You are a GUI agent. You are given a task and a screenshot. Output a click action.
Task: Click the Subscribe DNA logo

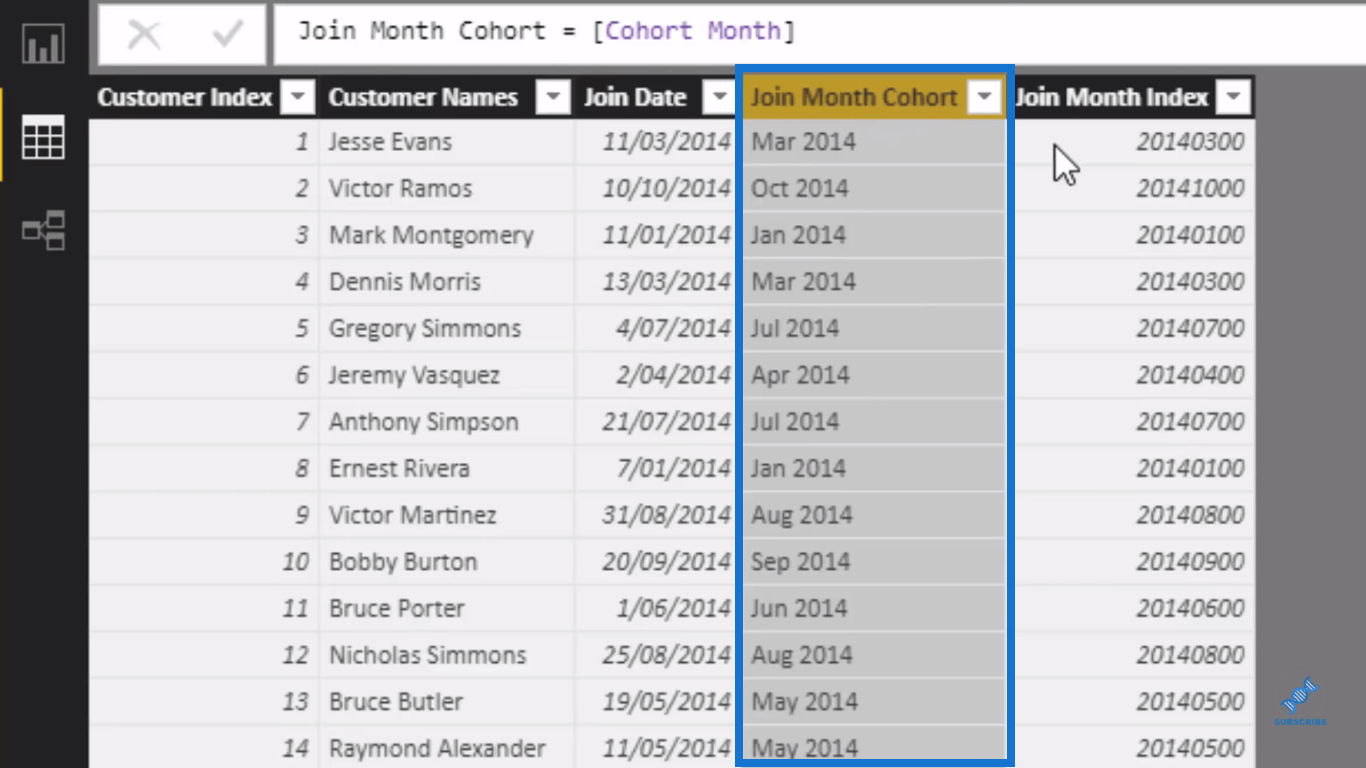click(x=1300, y=700)
